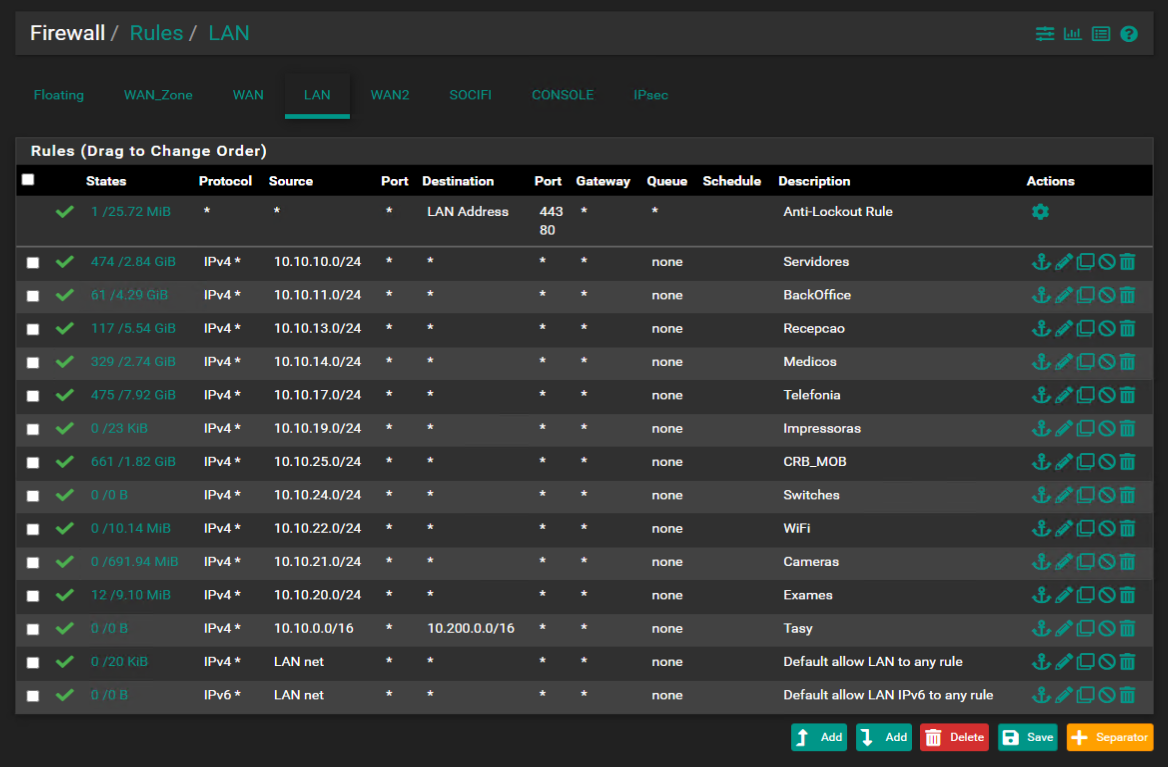Open gear settings on the Anti-Lockout Rule
Viewport: 1168px width, 767px height.
click(1040, 211)
